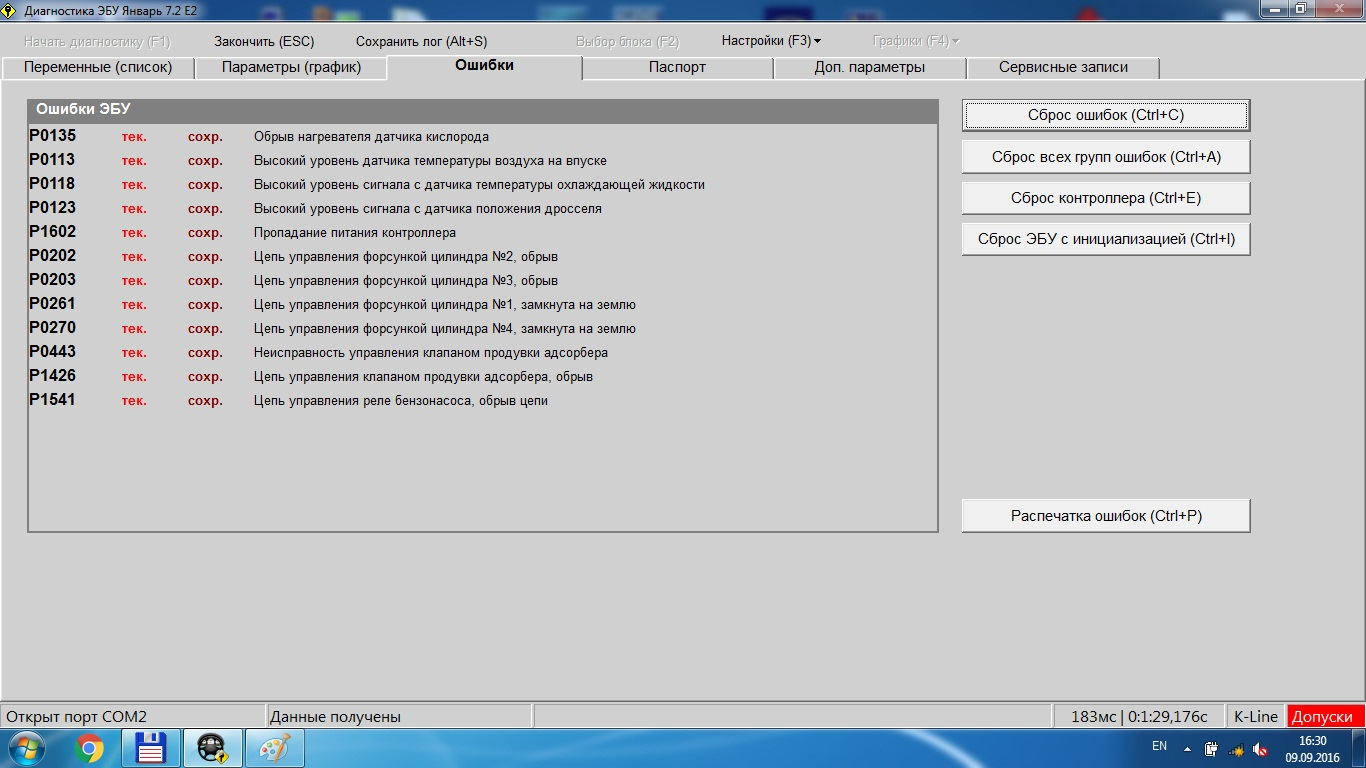Select error code P0123

52,208
